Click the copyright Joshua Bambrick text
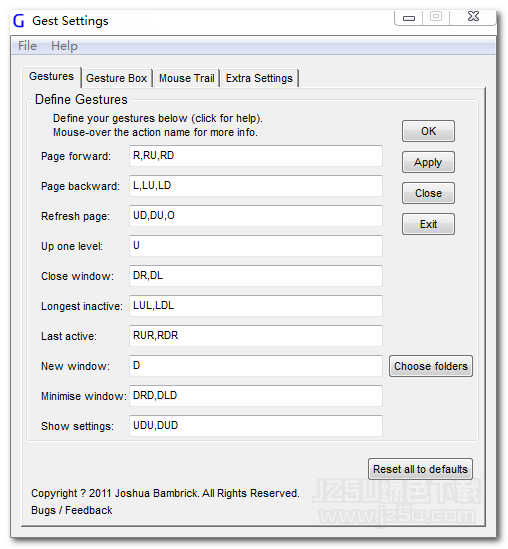Image resolution: width=508 pixels, height=549 pixels. coord(165,493)
